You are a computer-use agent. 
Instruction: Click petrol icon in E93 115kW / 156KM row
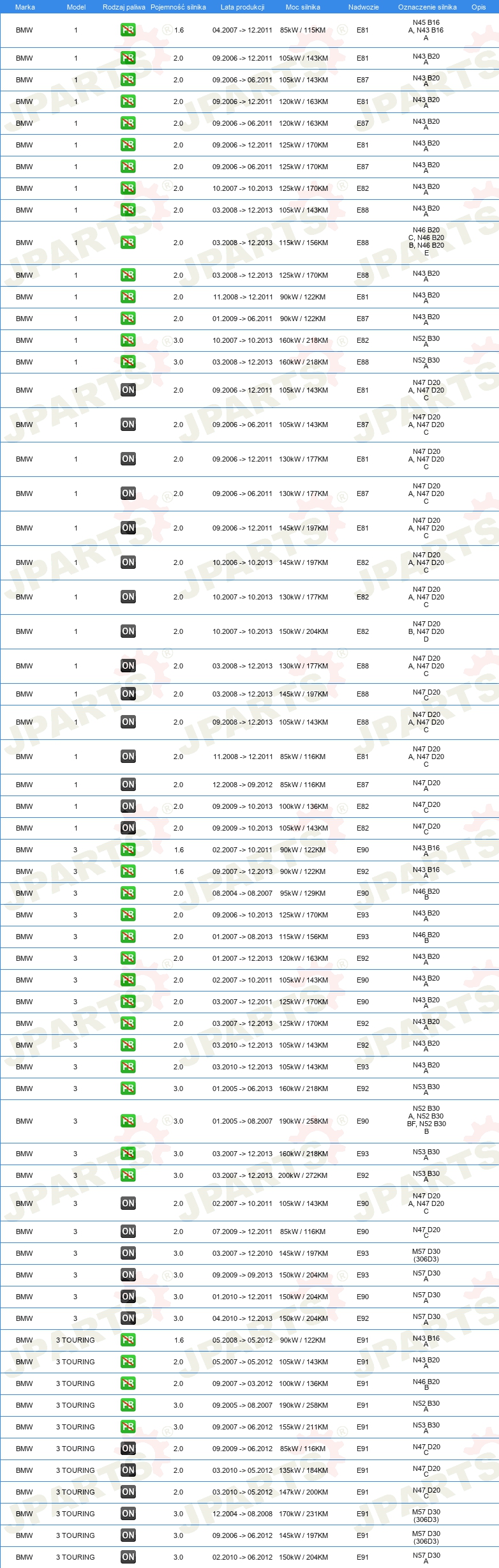(128, 937)
